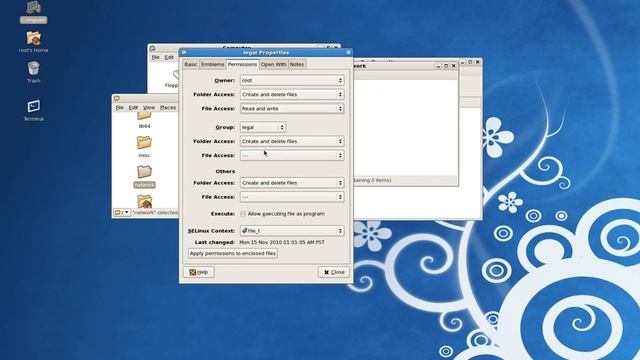640x360 pixels.
Task: Toggle Allow executing file as program
Action: [x=243, y=214]
